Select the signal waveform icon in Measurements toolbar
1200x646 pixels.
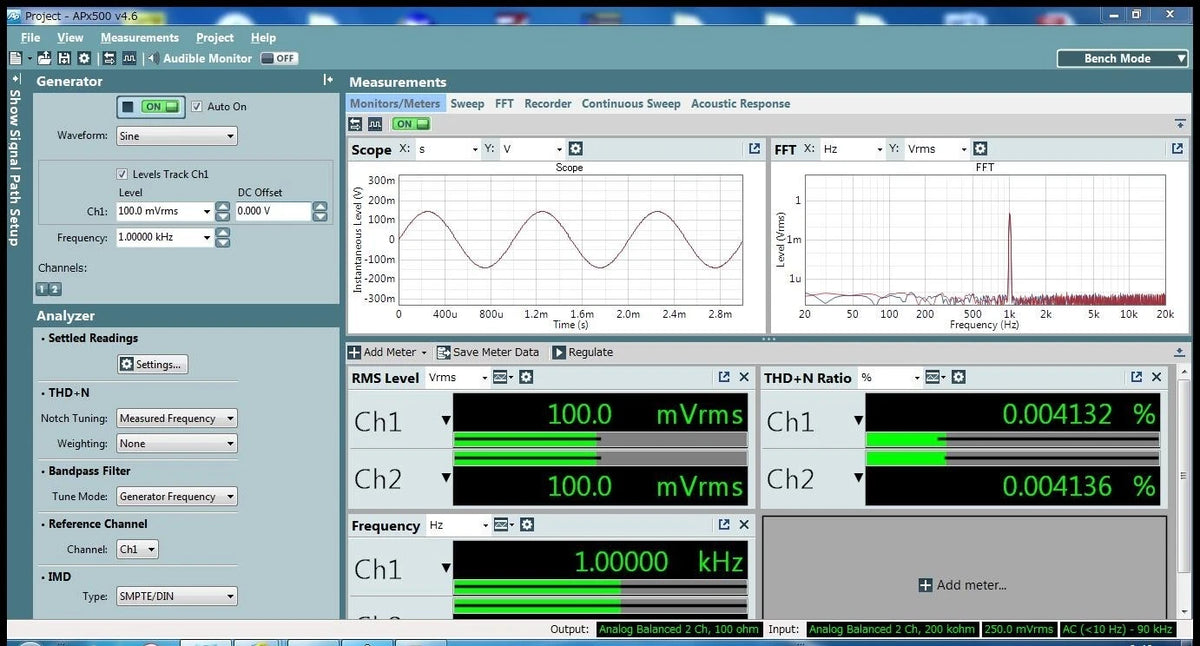click(375, 123)
